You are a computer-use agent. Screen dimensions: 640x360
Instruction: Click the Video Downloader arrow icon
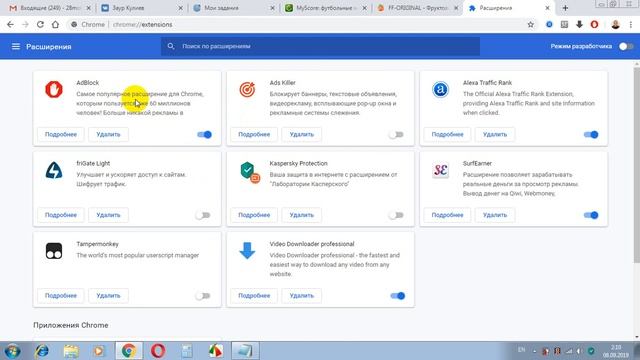pos(247,251)
